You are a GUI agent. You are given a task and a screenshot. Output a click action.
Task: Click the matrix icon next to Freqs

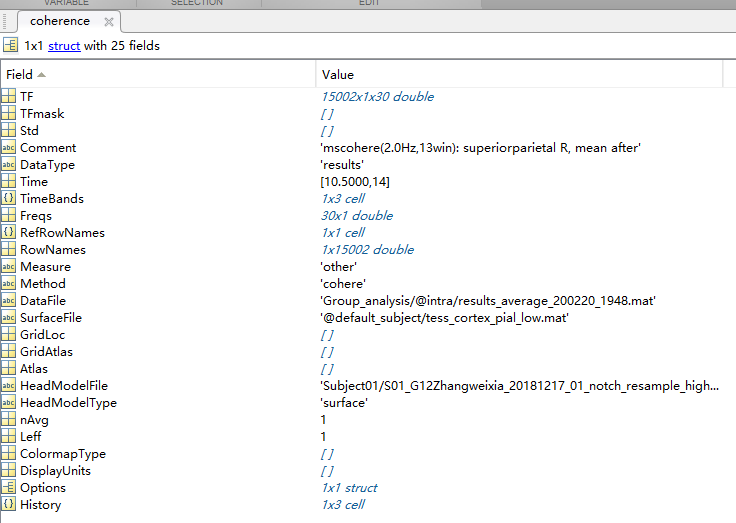click(8, 215)
